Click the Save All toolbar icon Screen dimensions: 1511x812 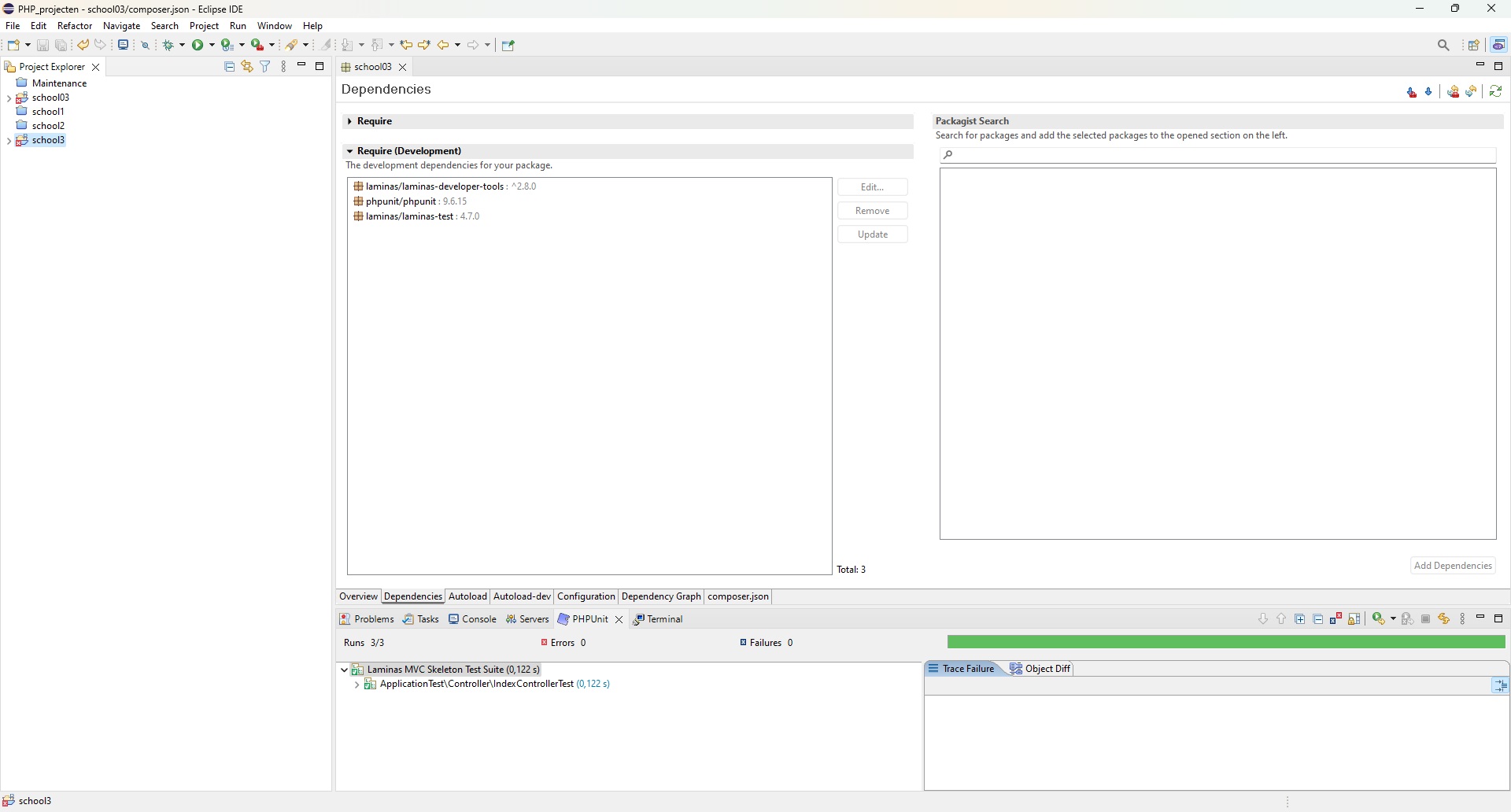61,46
